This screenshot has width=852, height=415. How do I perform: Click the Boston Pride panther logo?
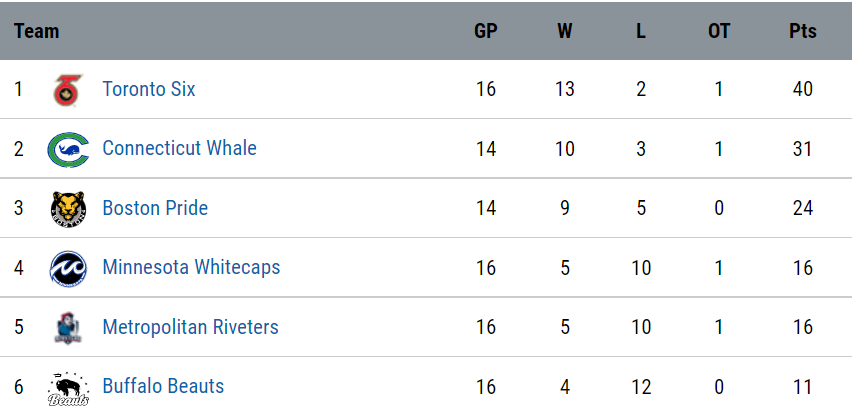click(68, 209)
